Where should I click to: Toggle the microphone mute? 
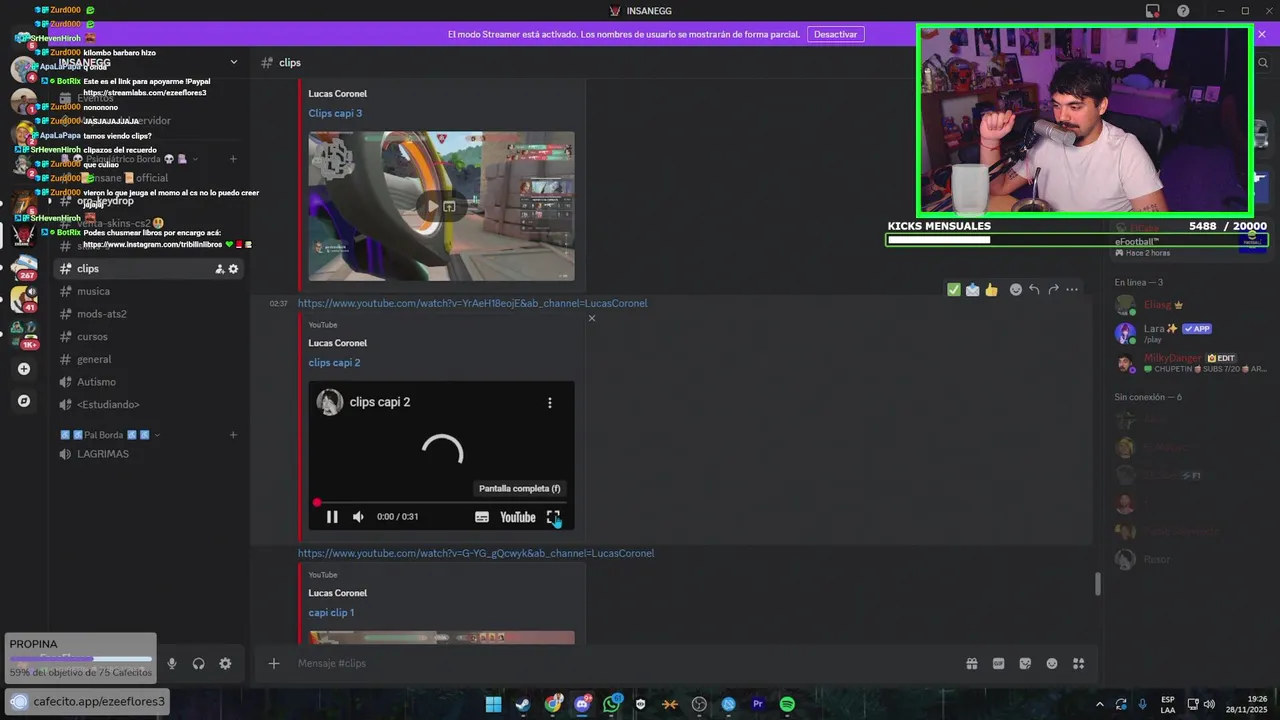(172, 664)
